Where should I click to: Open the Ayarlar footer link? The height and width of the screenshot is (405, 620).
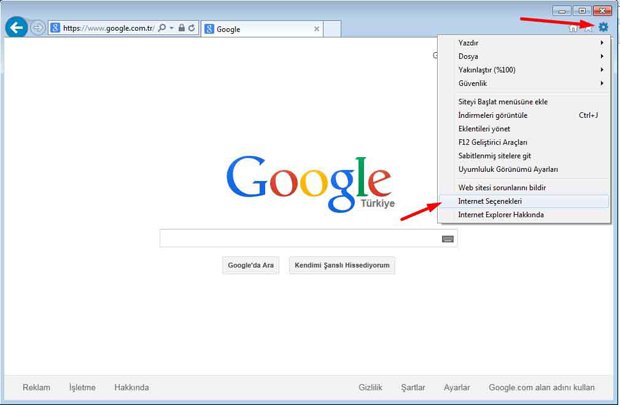point(457,387)
